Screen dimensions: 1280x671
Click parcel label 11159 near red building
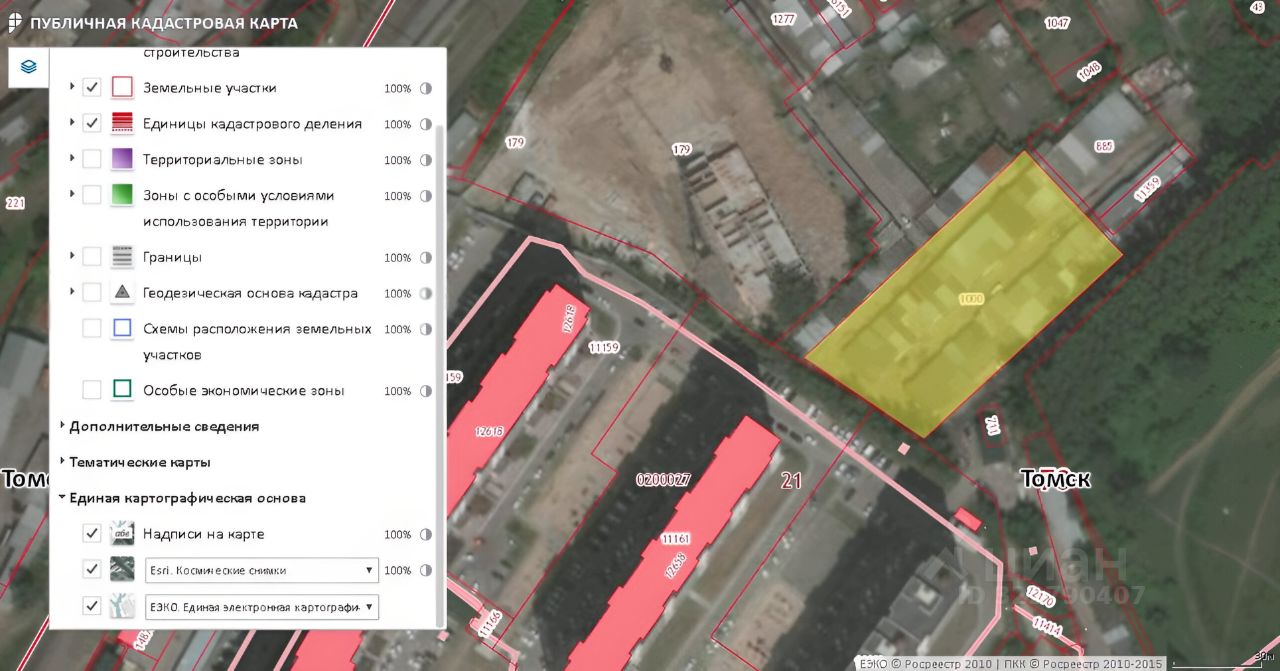[604, 348]
